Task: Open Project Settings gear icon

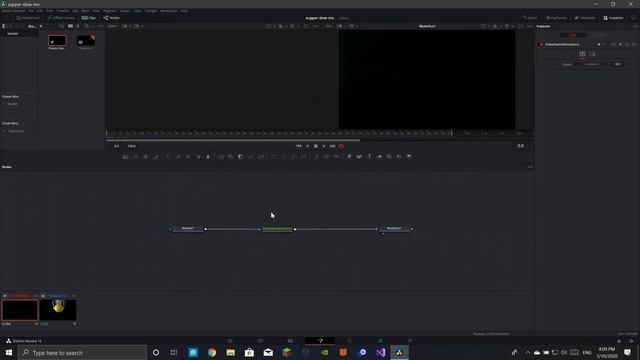Action: [x=631, y=341]
